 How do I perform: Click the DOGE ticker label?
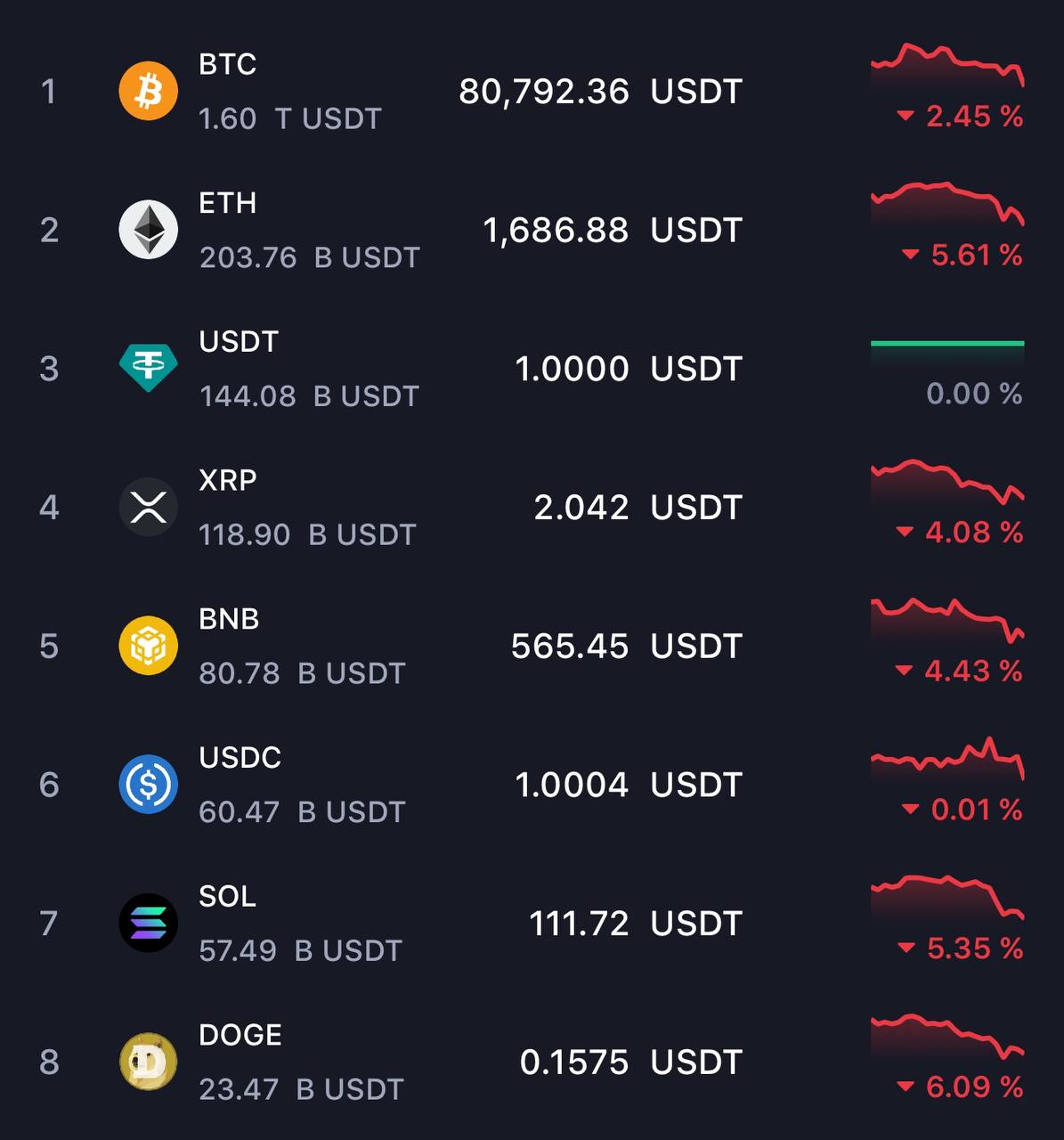pyautogui.click(x=240, y=1035)
